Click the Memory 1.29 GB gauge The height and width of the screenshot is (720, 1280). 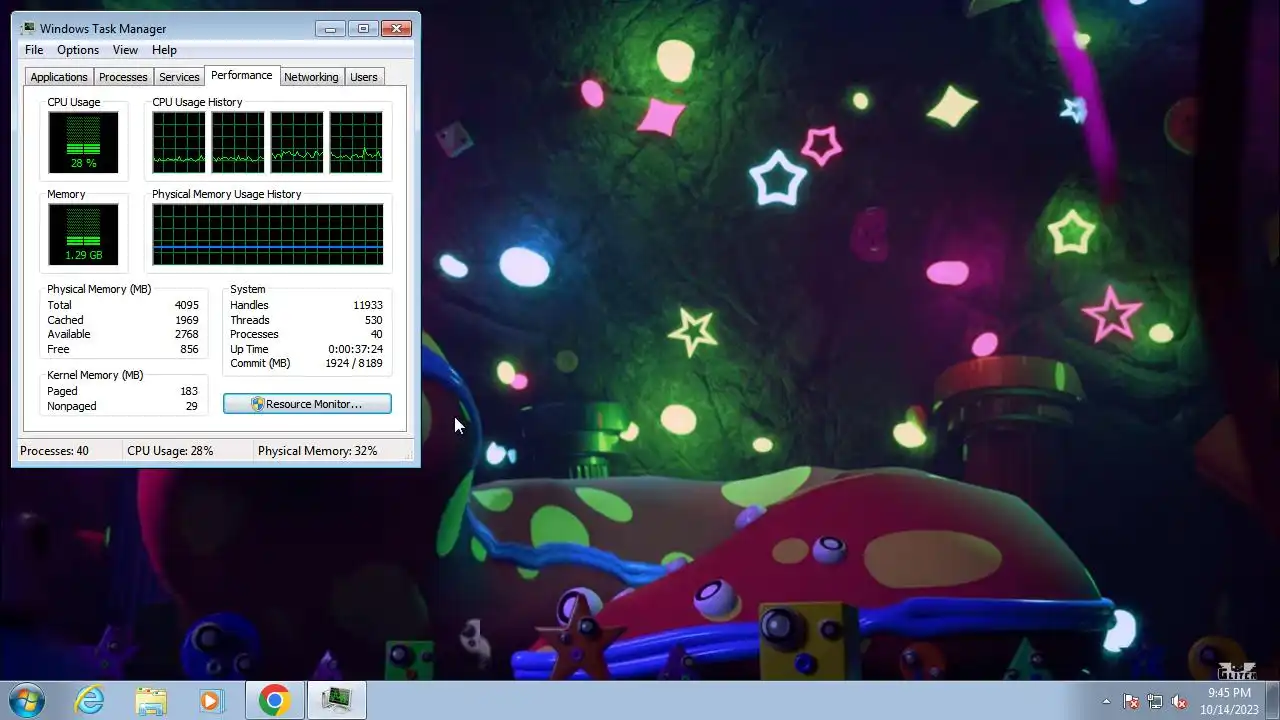pos(83,234)
